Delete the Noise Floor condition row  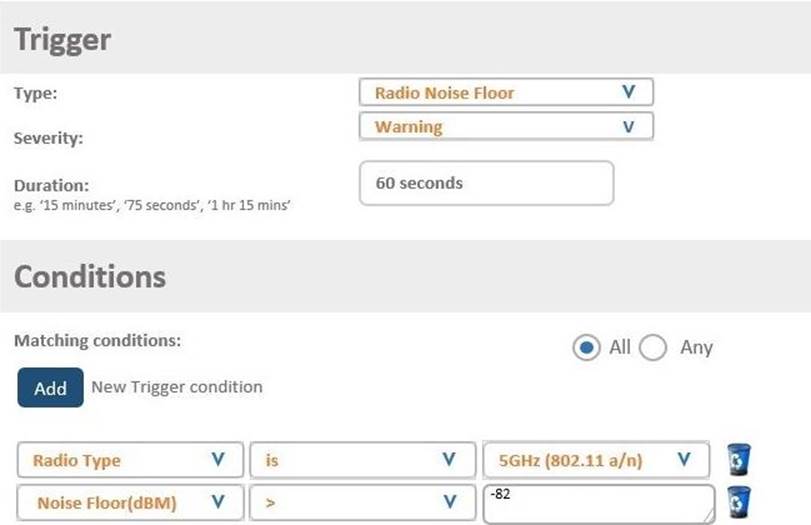[738, 502]
